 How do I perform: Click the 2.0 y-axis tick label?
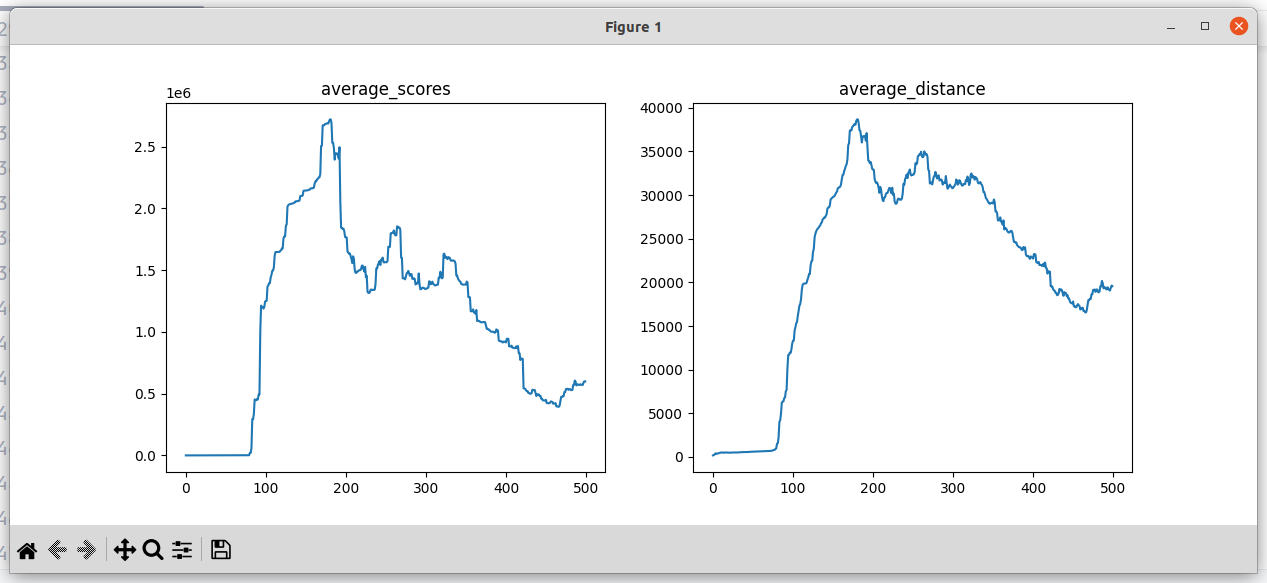point(147,209)
